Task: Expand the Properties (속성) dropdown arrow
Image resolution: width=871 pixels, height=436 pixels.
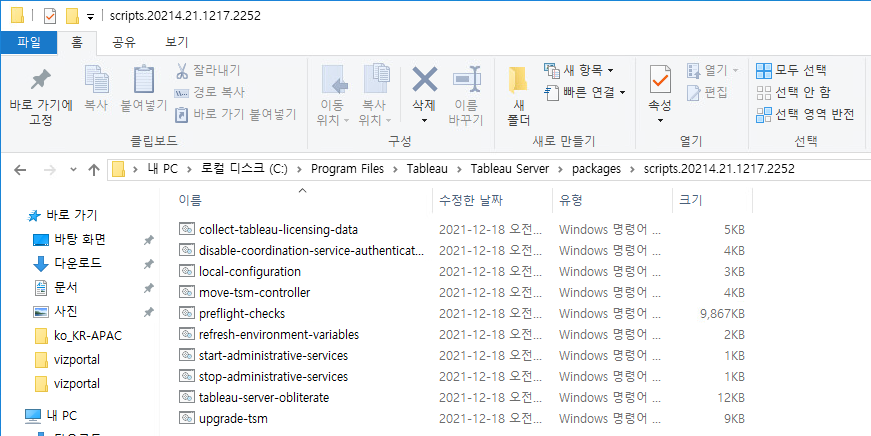Action: pos(660,121)
